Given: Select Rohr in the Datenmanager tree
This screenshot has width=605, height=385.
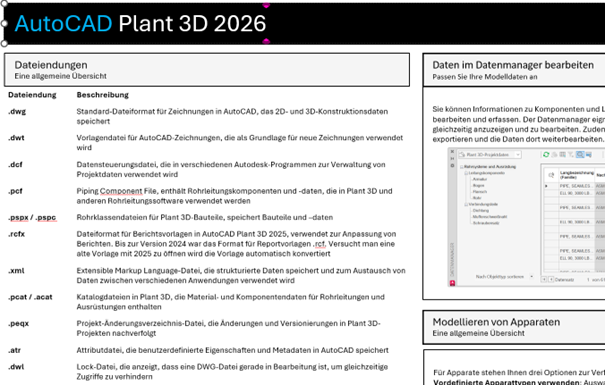Looking at the screenshot, I should [x=477, y=198].
